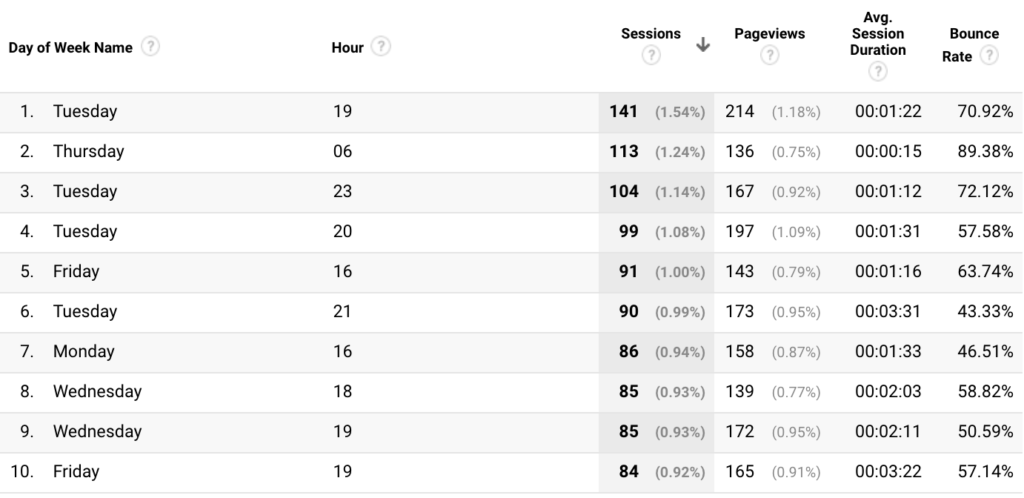The height and width of the screenshot is (498, 1024).
Task: Sort table by Sessions column header
Action: coord(650,34)
